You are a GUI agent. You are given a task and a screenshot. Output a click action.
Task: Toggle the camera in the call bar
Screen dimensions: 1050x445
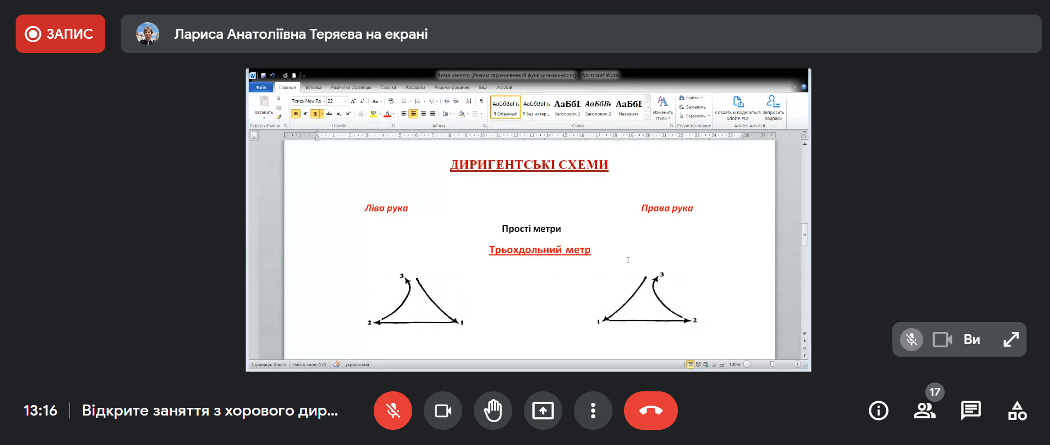coord(443,410)
